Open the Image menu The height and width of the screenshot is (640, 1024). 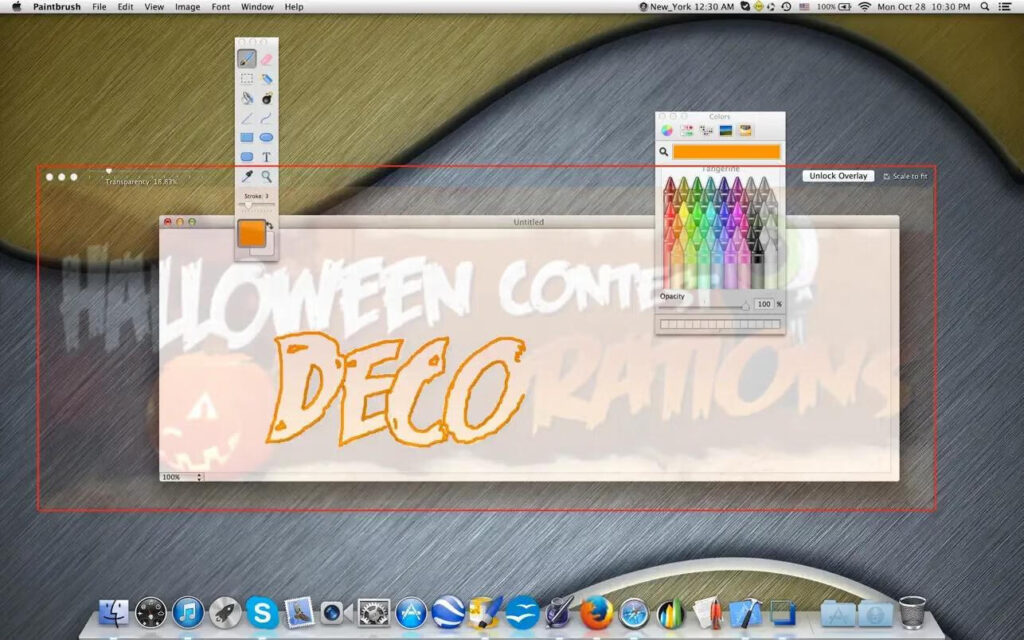(187, 7)
